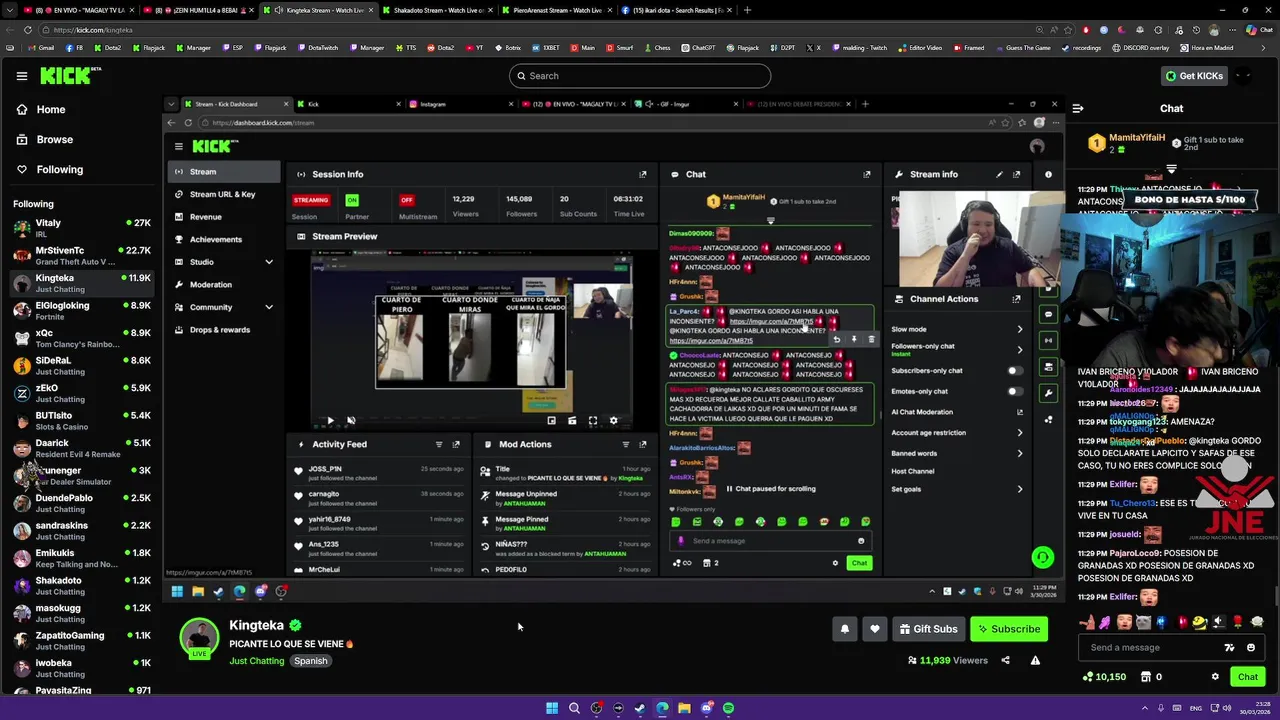Click the Gift Subs button
The height and width of the screenshot is (720, 1280).
[929, 629]
